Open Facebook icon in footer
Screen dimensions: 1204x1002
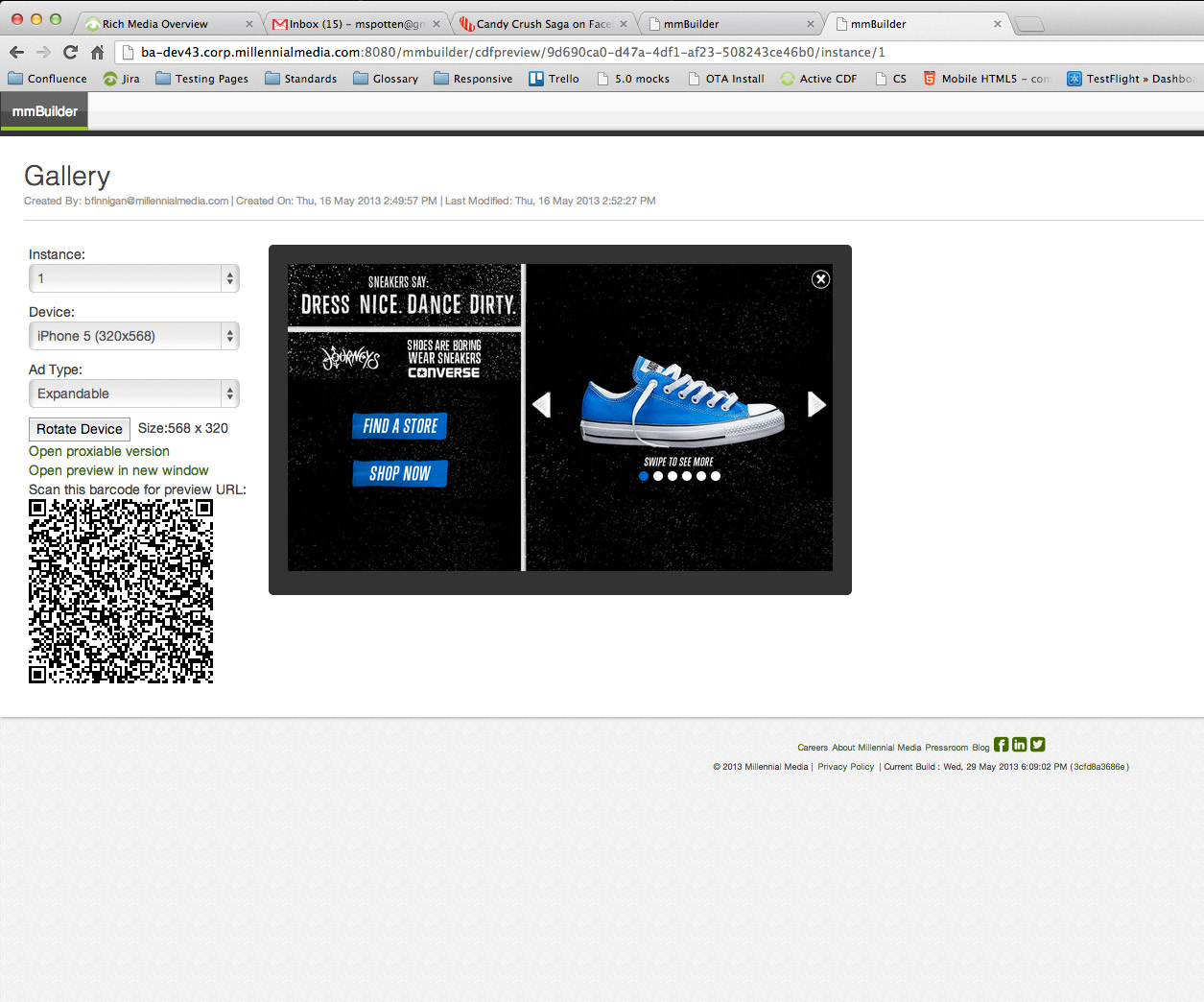(1001, 745)
